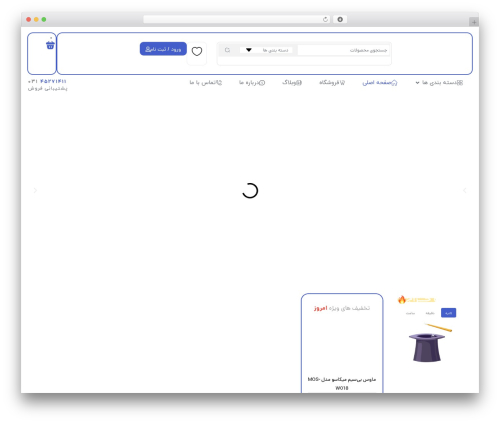Click the browser reload icon
This screenshot has height=423, width=500.
click(x=325, y=19)
